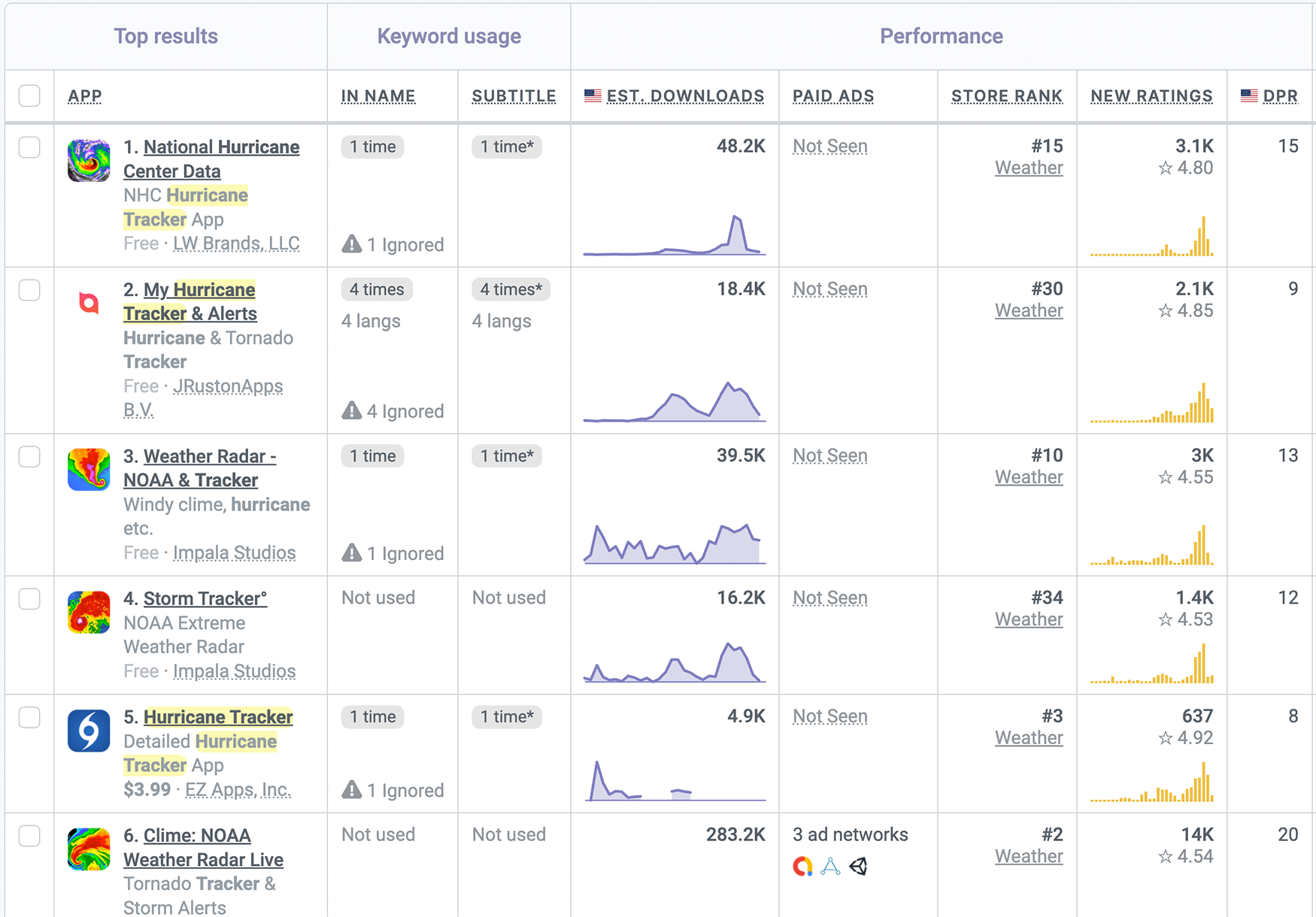
Task: Click '4 times*' Subtitle badge
Action: 511,289
